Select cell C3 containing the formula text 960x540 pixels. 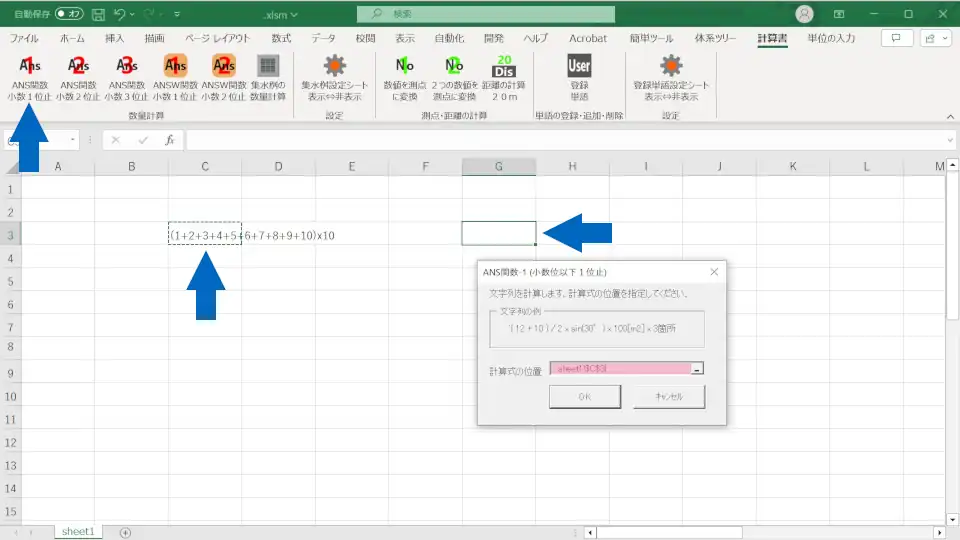205,234
